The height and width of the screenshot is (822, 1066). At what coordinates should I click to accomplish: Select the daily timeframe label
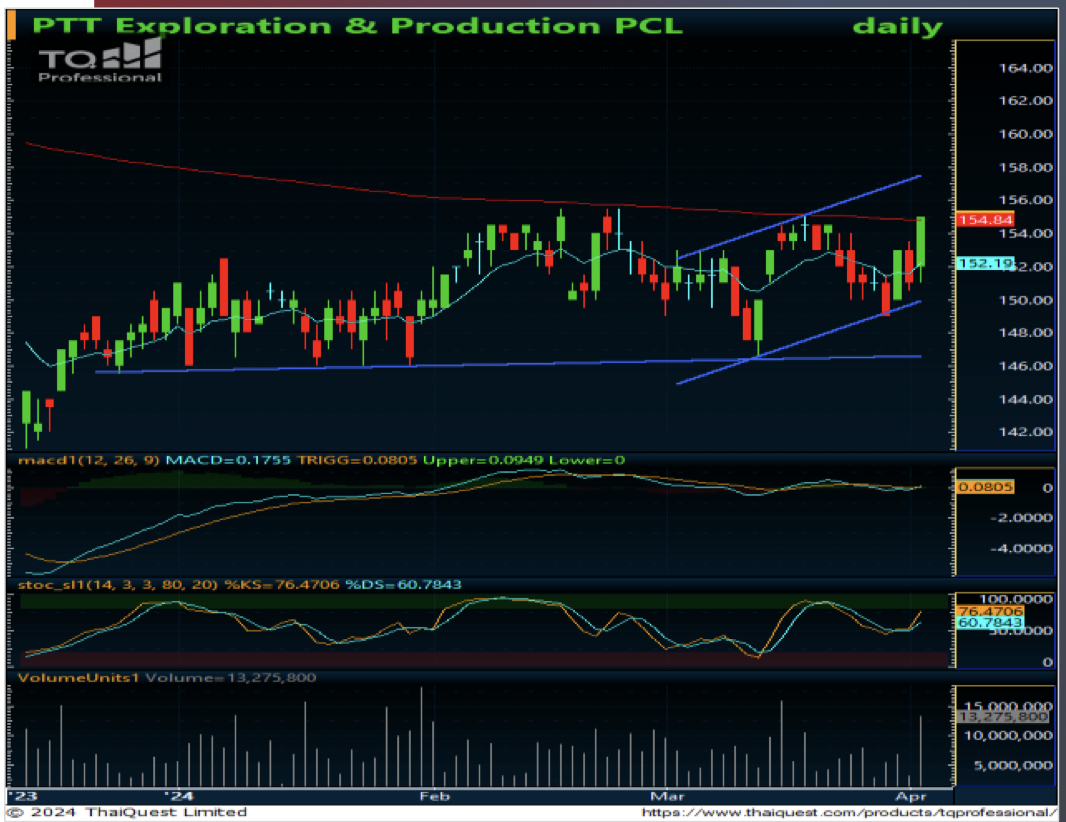click(x=897, y=27)
